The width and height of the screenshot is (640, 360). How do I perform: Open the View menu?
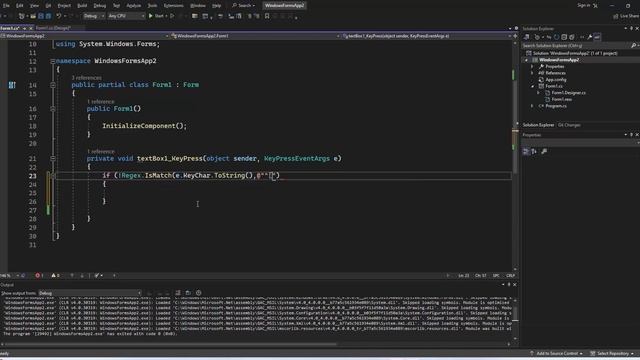[34, 6]
